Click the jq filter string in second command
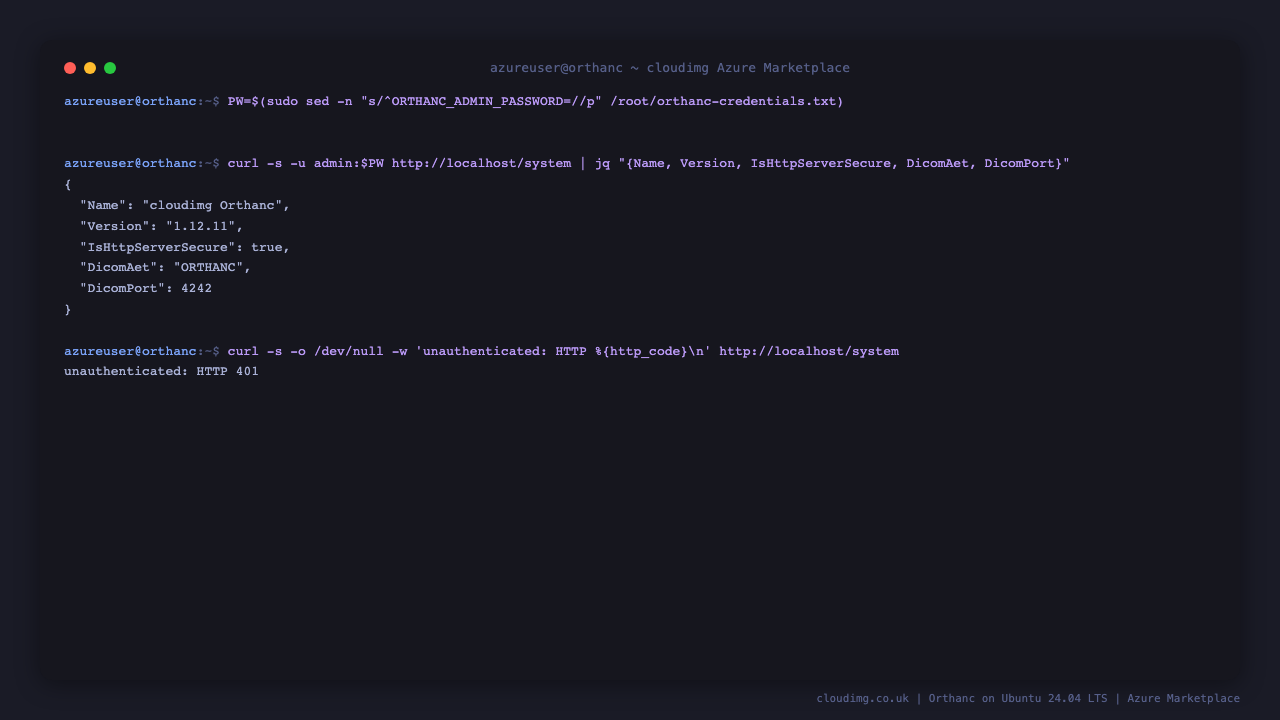This screenshot has width=1280, height=720. pos(844,163)
